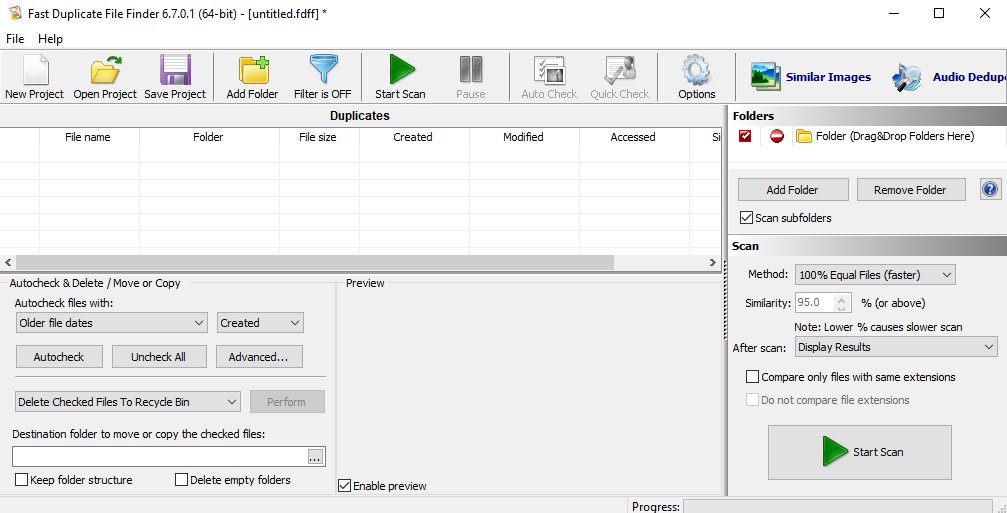Click the red exclude icon in Folders
Image resolution: width=1007 pixels, height=513 pixels.
[776, 136]
